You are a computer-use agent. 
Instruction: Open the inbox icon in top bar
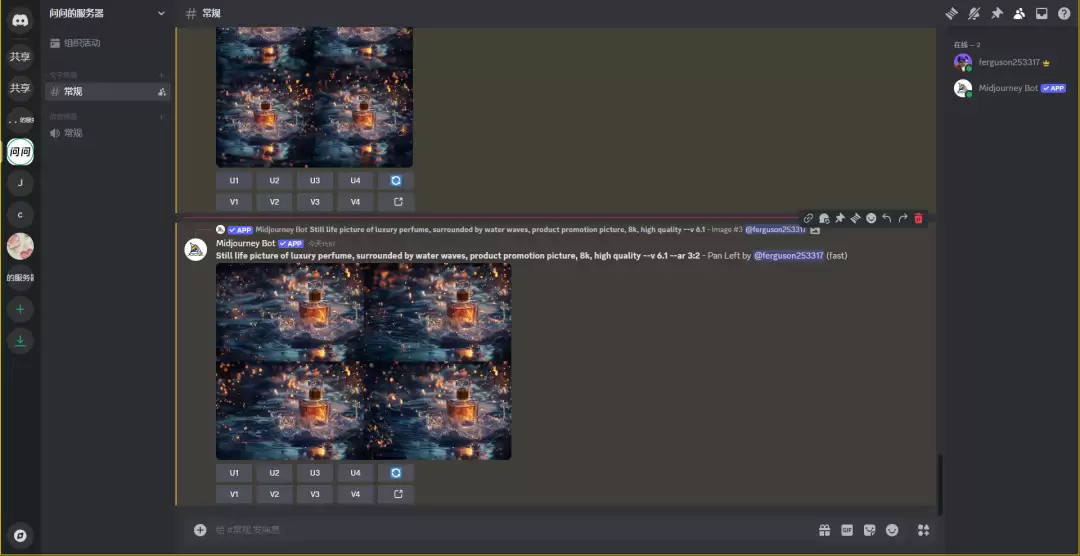[1041, 14]
